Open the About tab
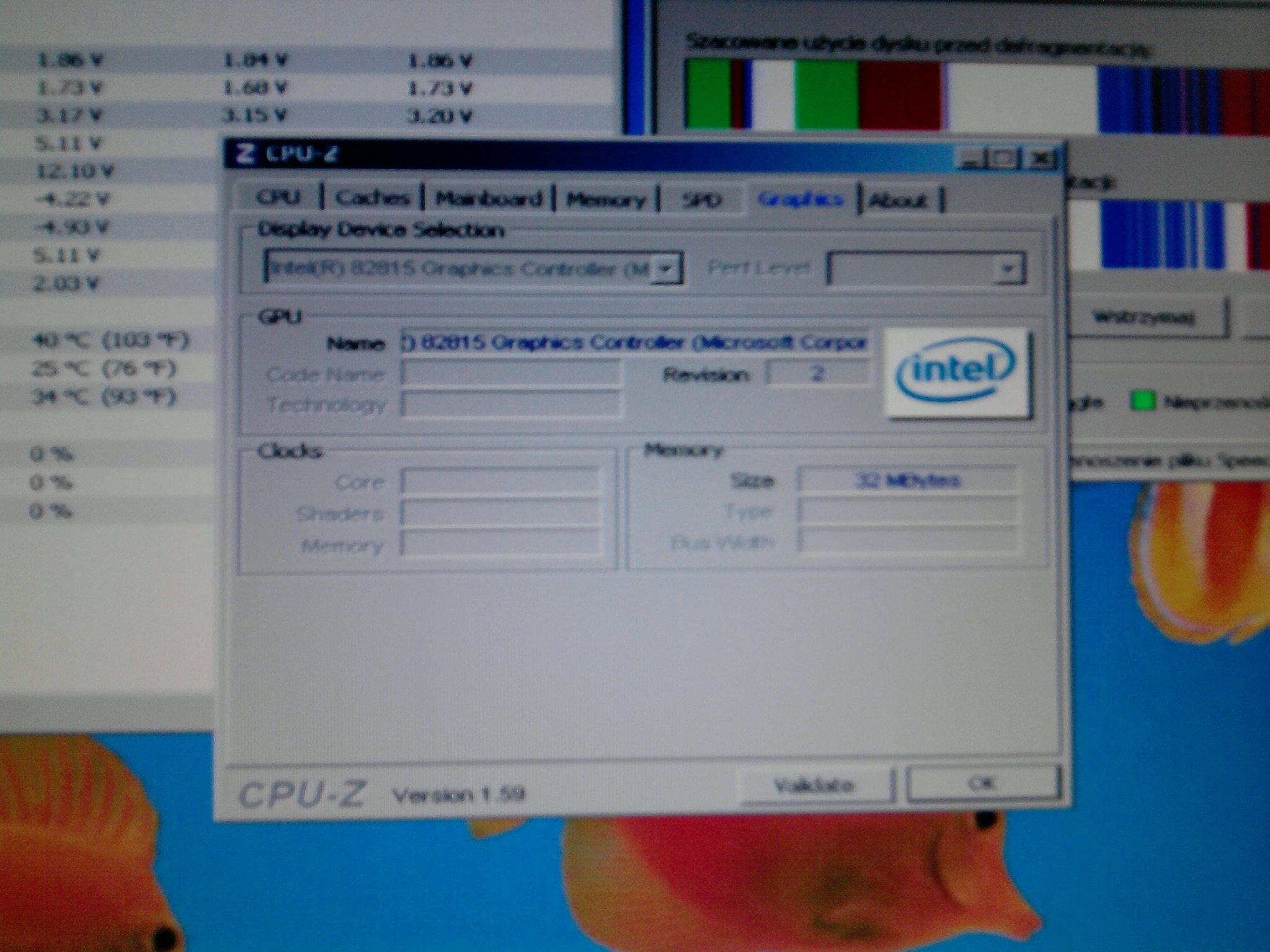 coord(897,200)
